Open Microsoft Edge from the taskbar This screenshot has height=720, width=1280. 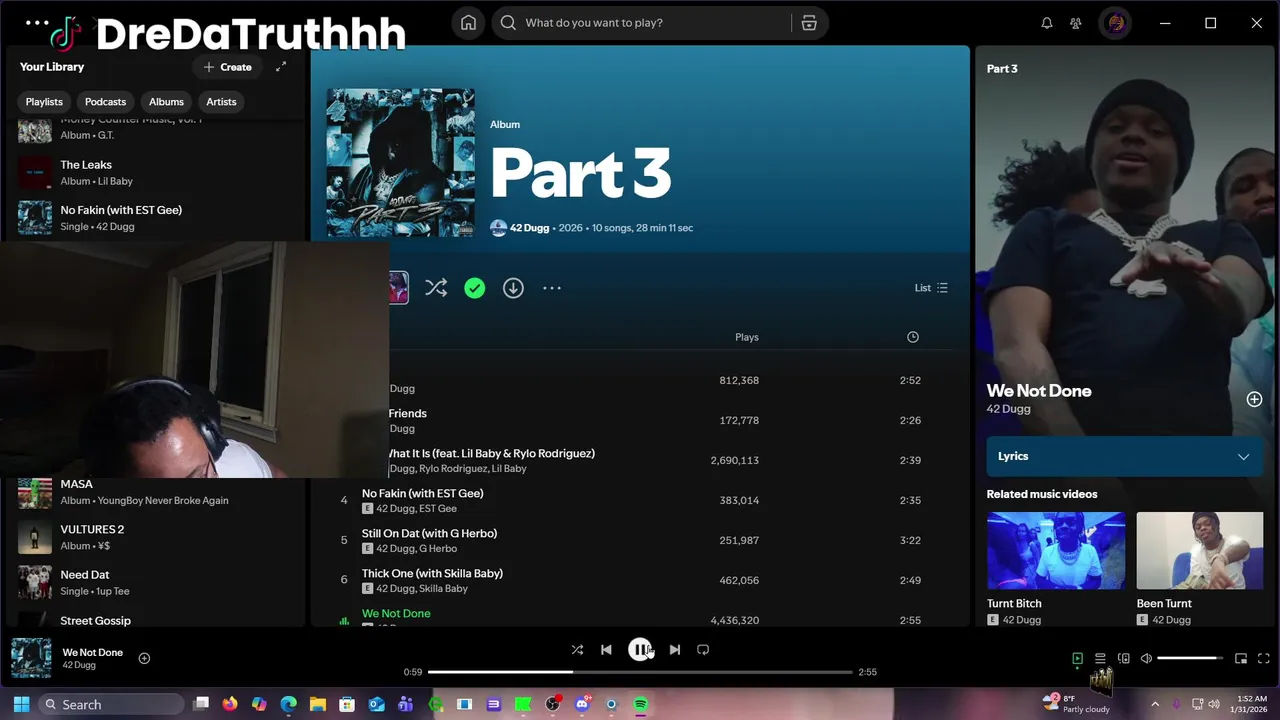coord(289,704)
